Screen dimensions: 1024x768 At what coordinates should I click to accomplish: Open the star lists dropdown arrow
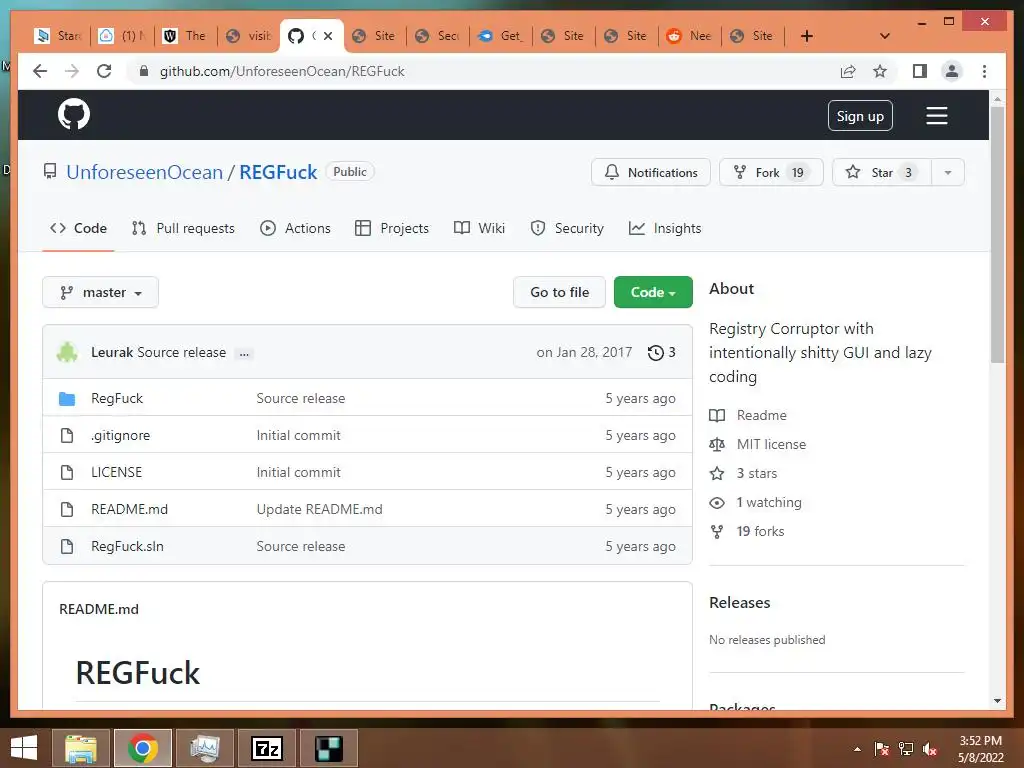coord(948,172)
